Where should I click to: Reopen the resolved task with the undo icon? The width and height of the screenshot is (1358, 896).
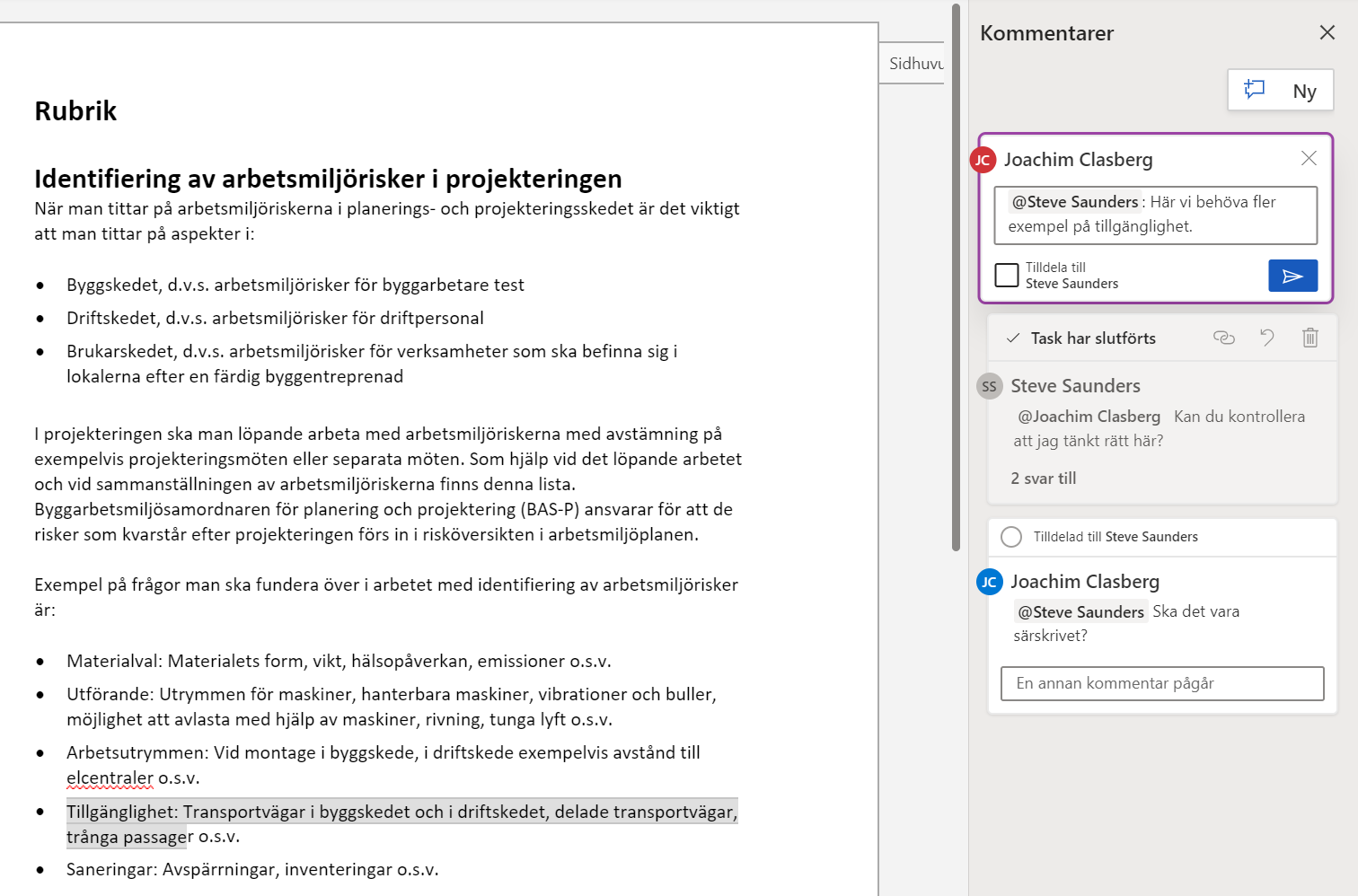[1267, 338]
